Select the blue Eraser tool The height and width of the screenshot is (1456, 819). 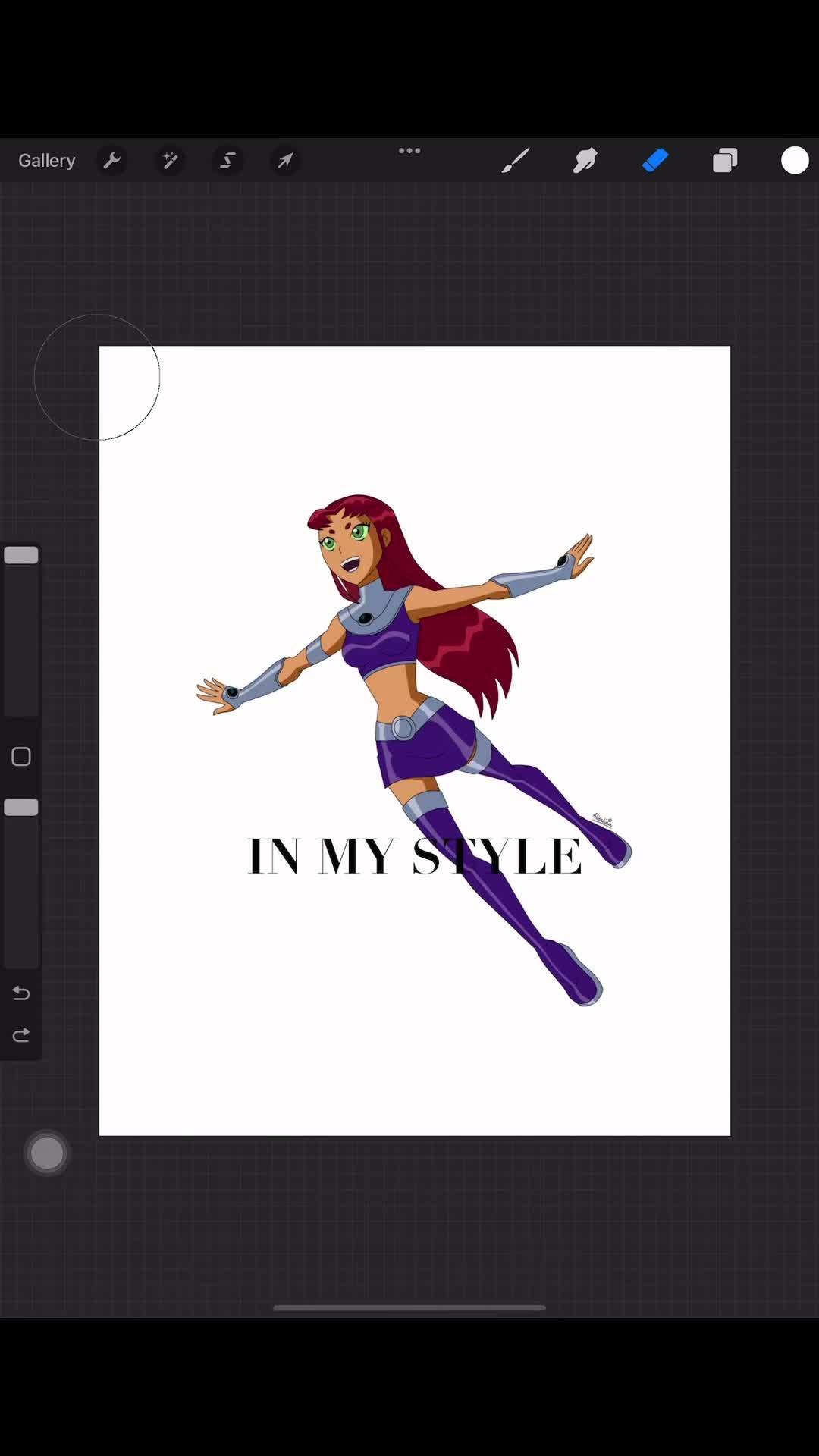655,161
